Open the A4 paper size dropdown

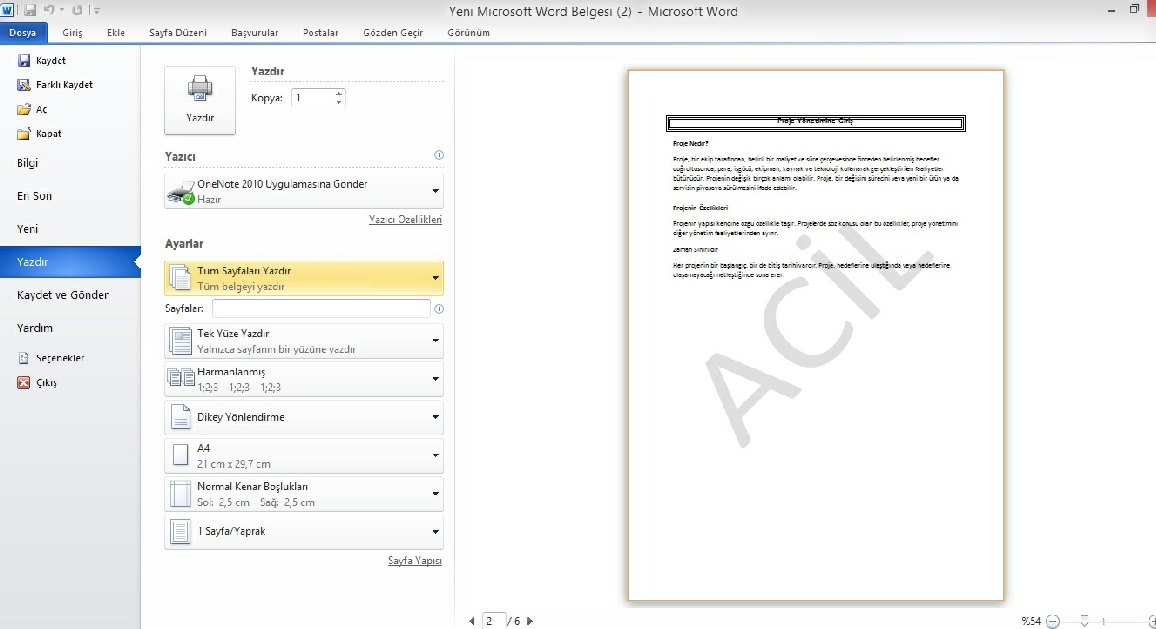(304, 456)
